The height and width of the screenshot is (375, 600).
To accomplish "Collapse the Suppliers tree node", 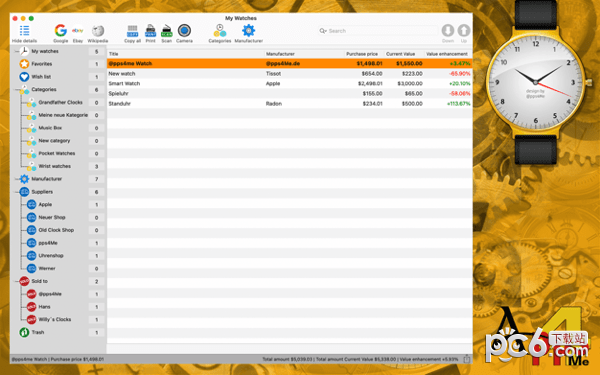I will click(16, 192).
